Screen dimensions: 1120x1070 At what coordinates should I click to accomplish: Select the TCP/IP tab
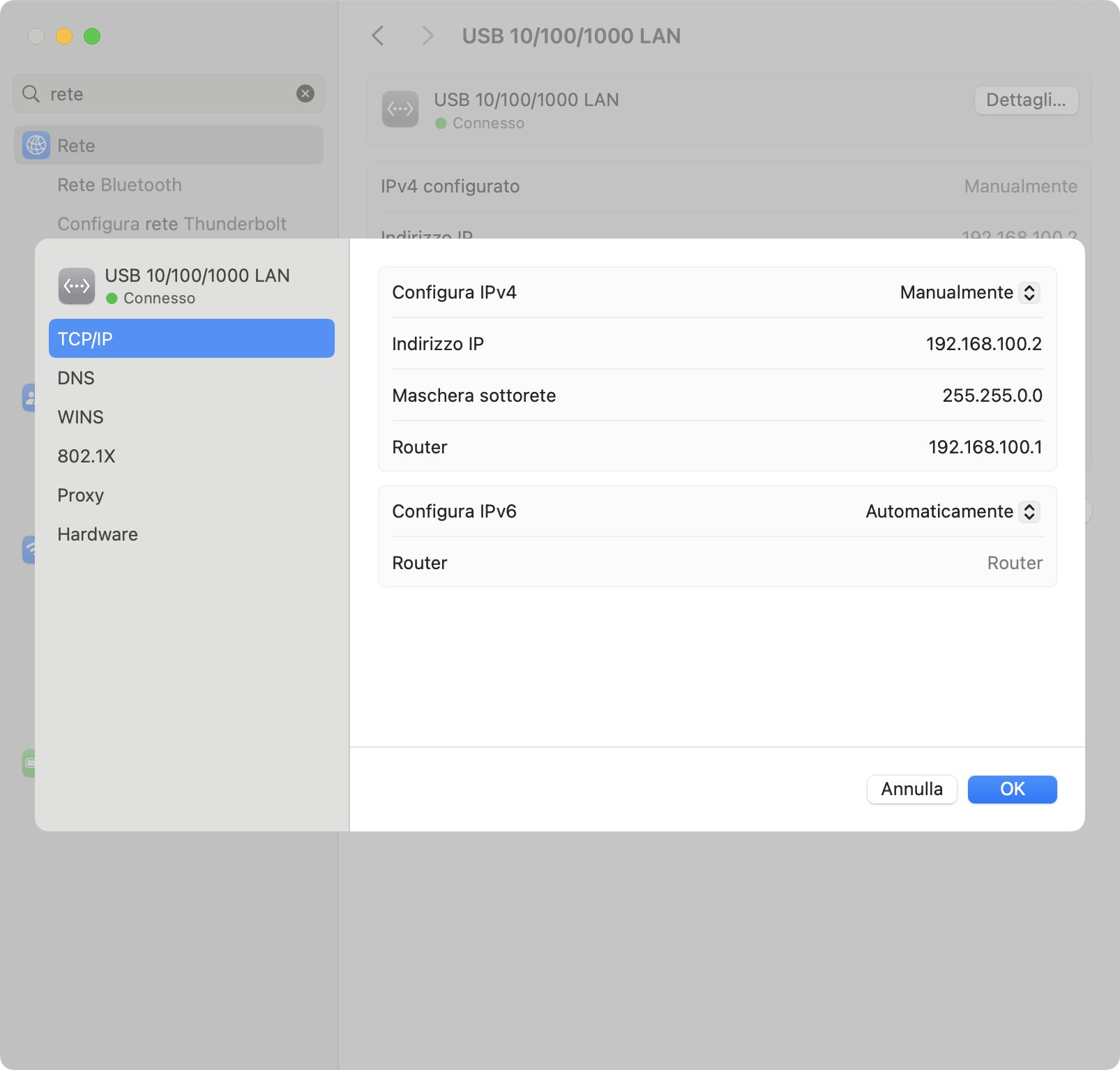pyautogui.click(x=191, y=338)
